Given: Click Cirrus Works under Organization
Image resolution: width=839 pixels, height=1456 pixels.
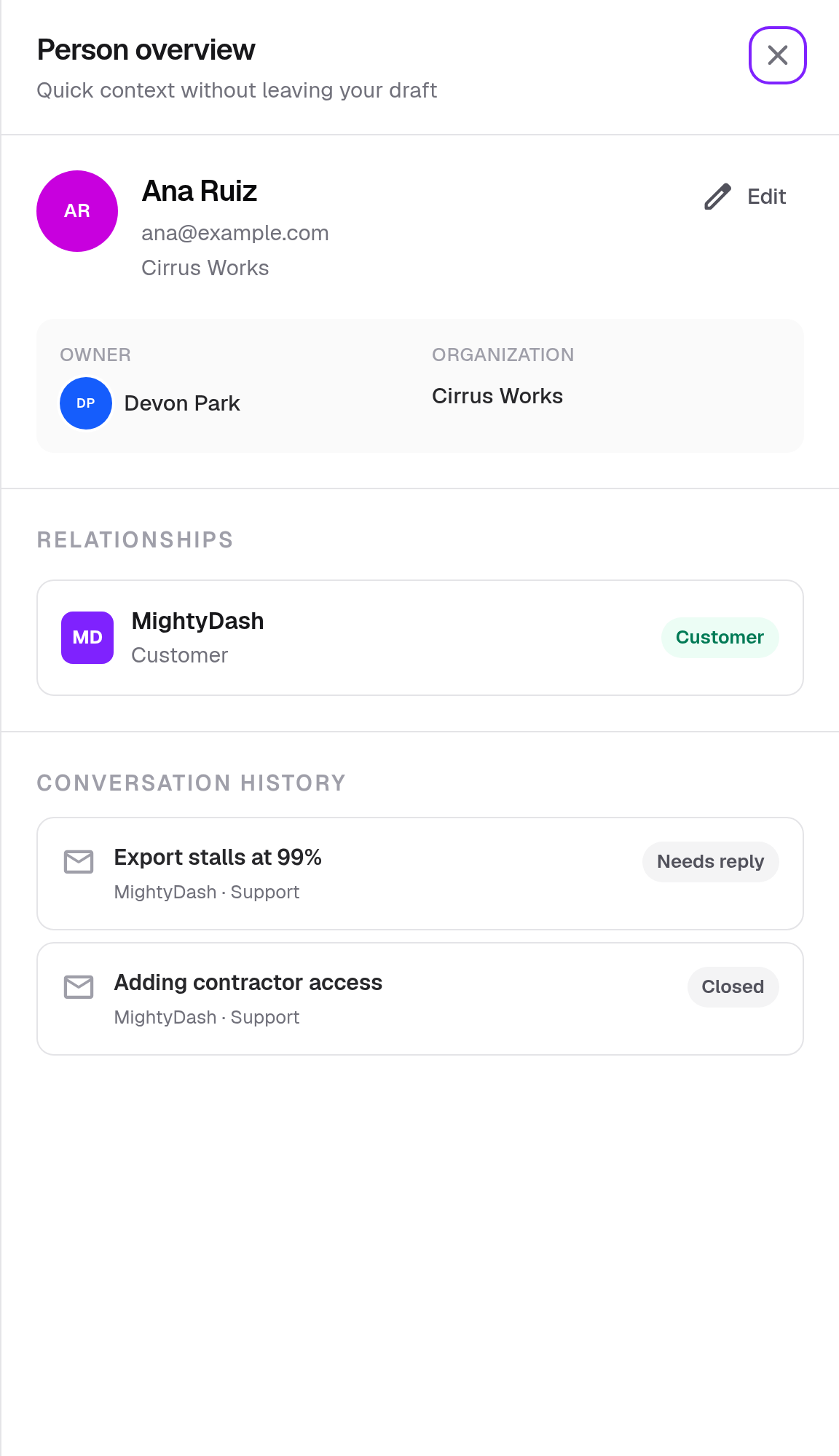Looking at the screenshot, I should coord(497,396).
